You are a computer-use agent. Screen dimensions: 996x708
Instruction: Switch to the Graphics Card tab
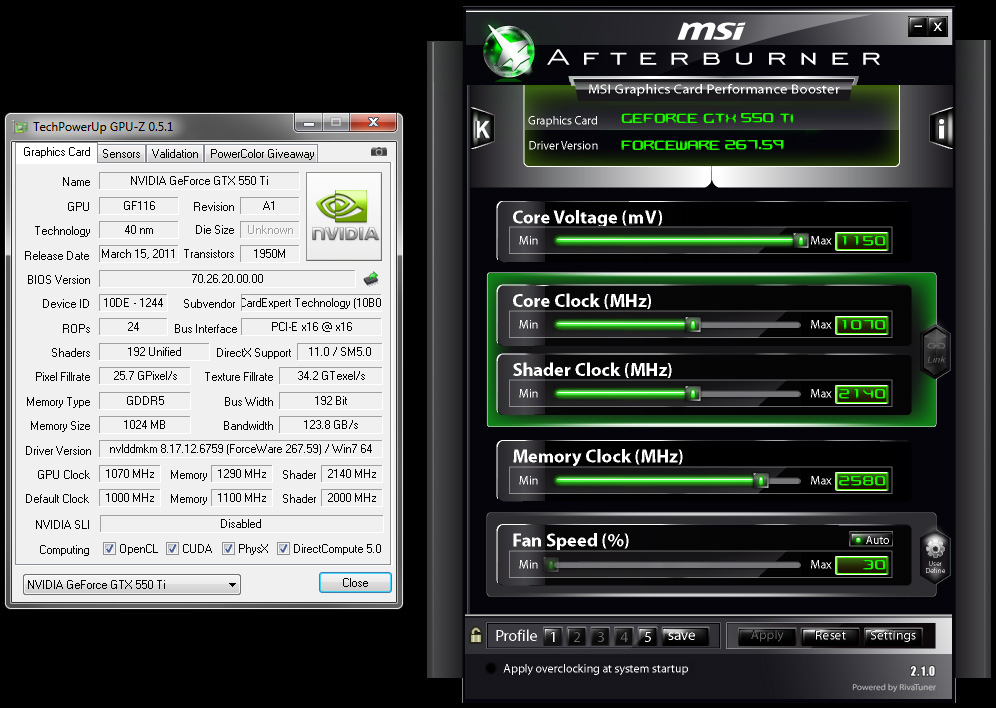click(x=56, y=152)
